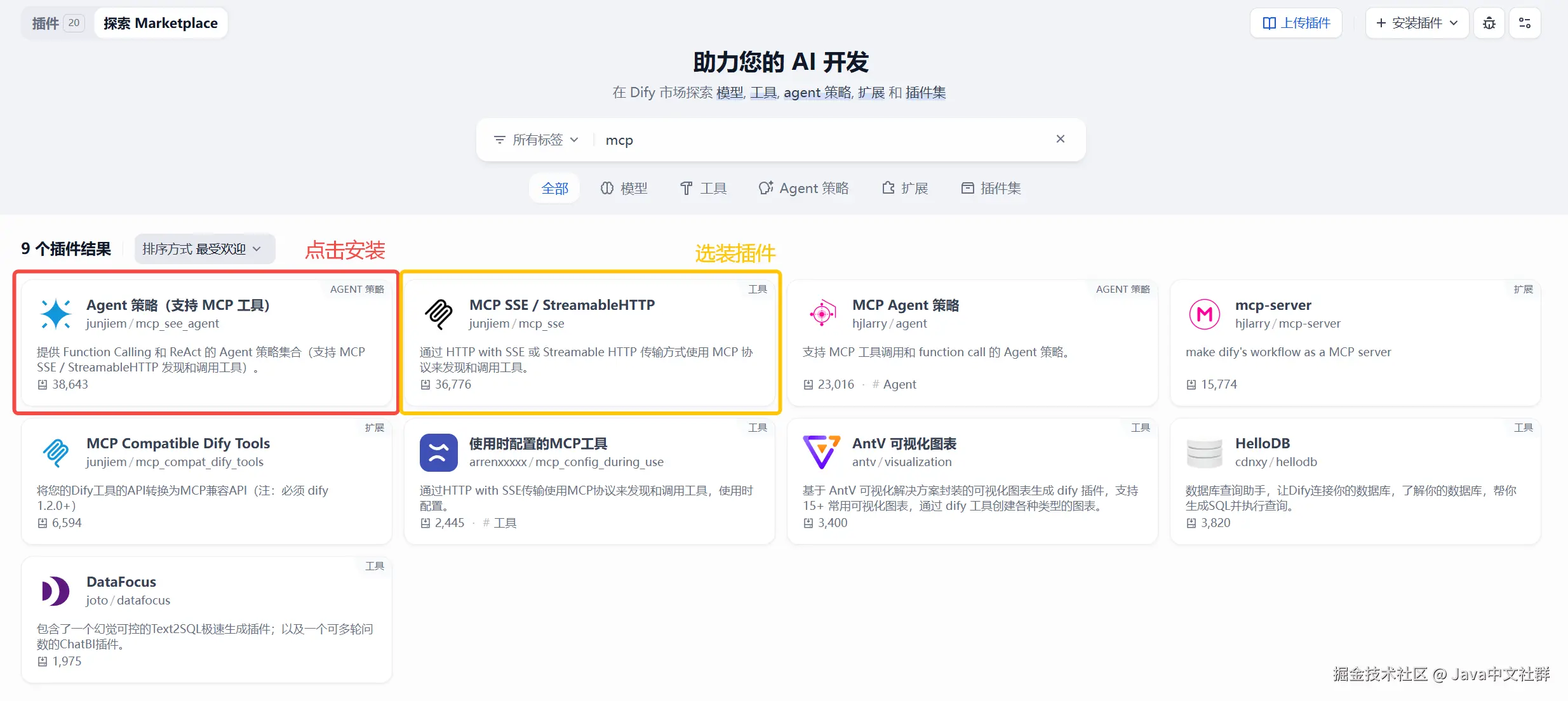Clear the mcp search text

click(1060, 139)
